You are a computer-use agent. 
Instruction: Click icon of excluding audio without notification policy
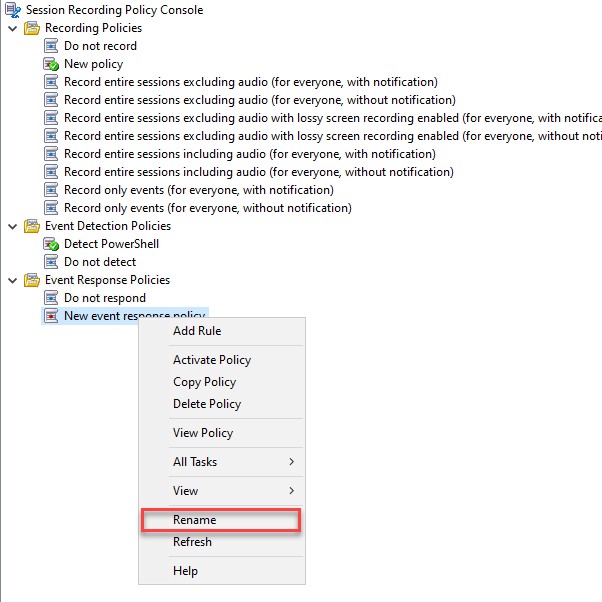(51, 100)
